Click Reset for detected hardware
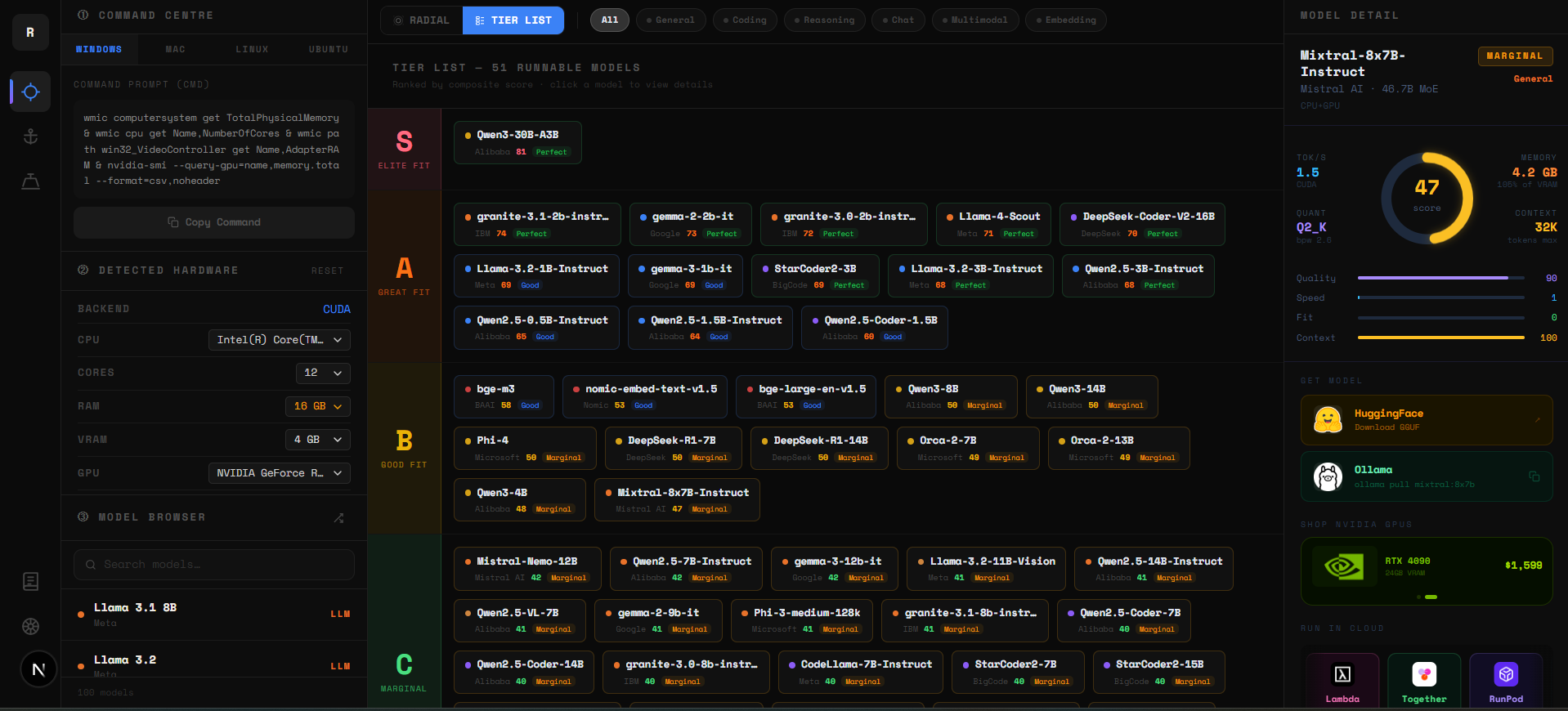1568x711 pixels. 327,271
